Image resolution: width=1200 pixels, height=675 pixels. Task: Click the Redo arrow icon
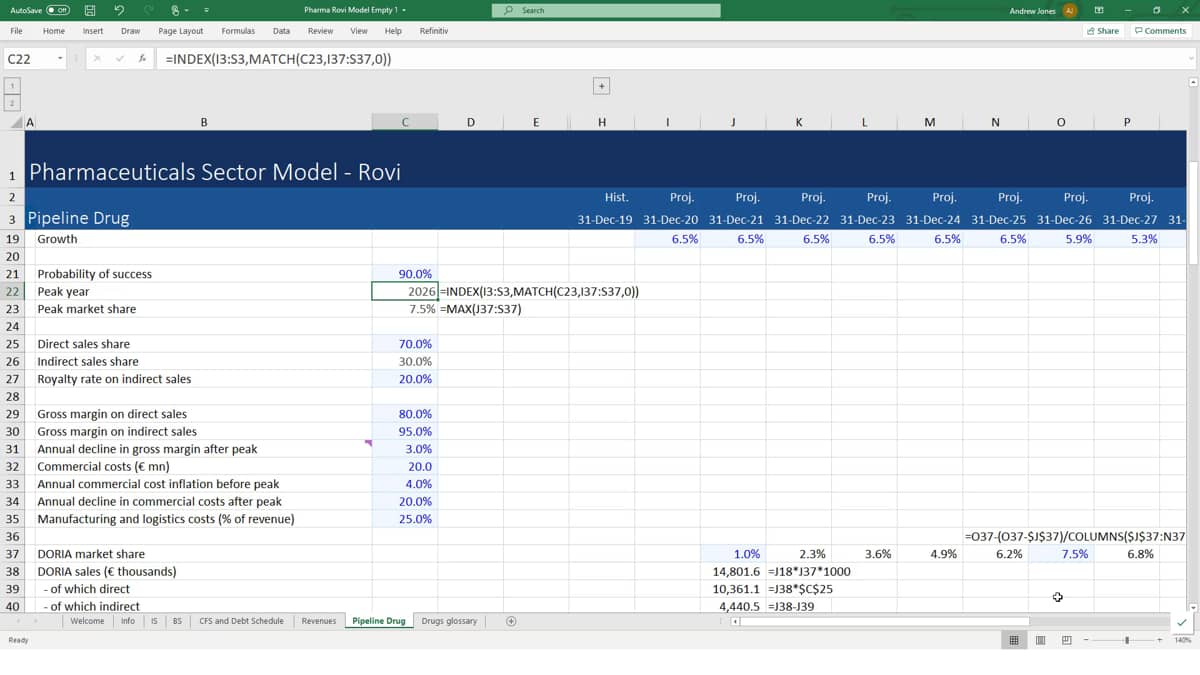click(x=150, y=10)
